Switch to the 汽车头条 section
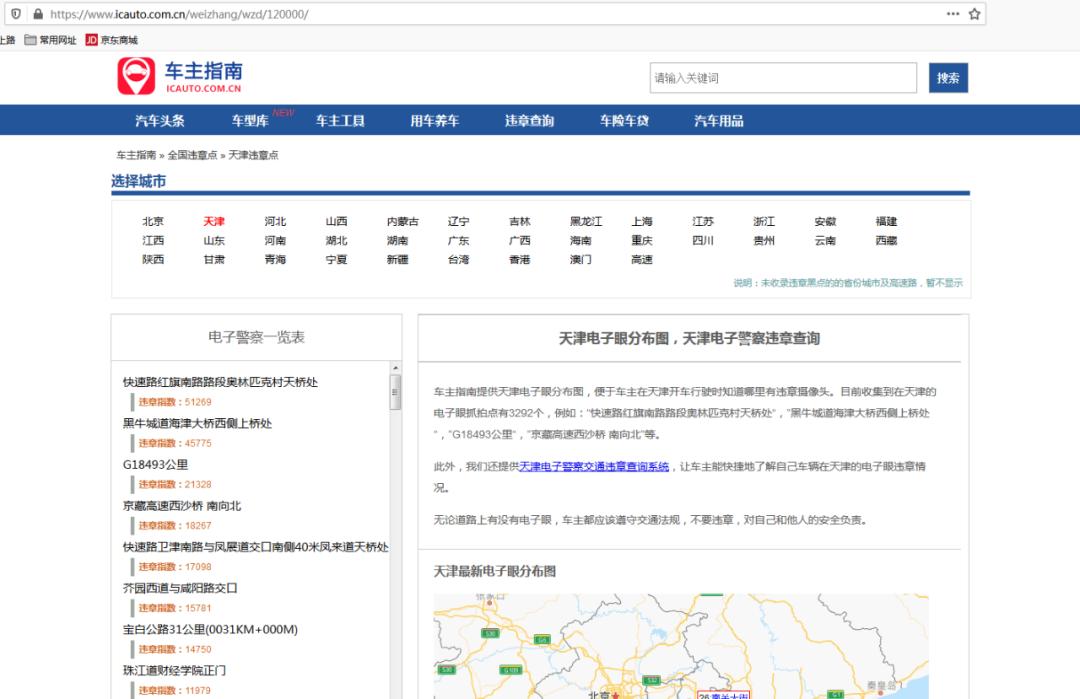Screen dimensions: 1080x699 163,120
